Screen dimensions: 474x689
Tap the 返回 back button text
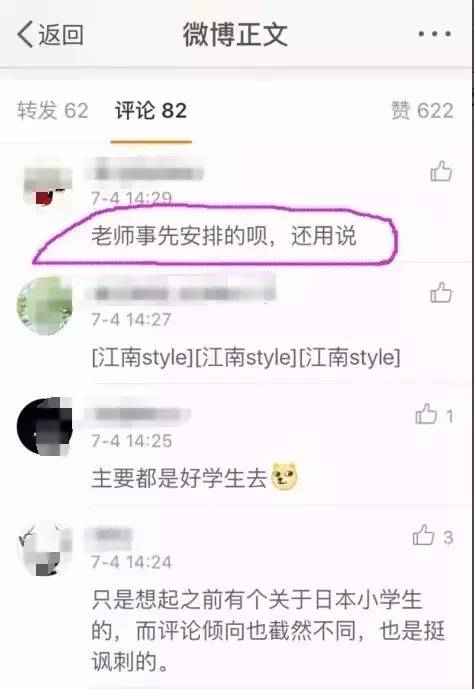[61, 34]
